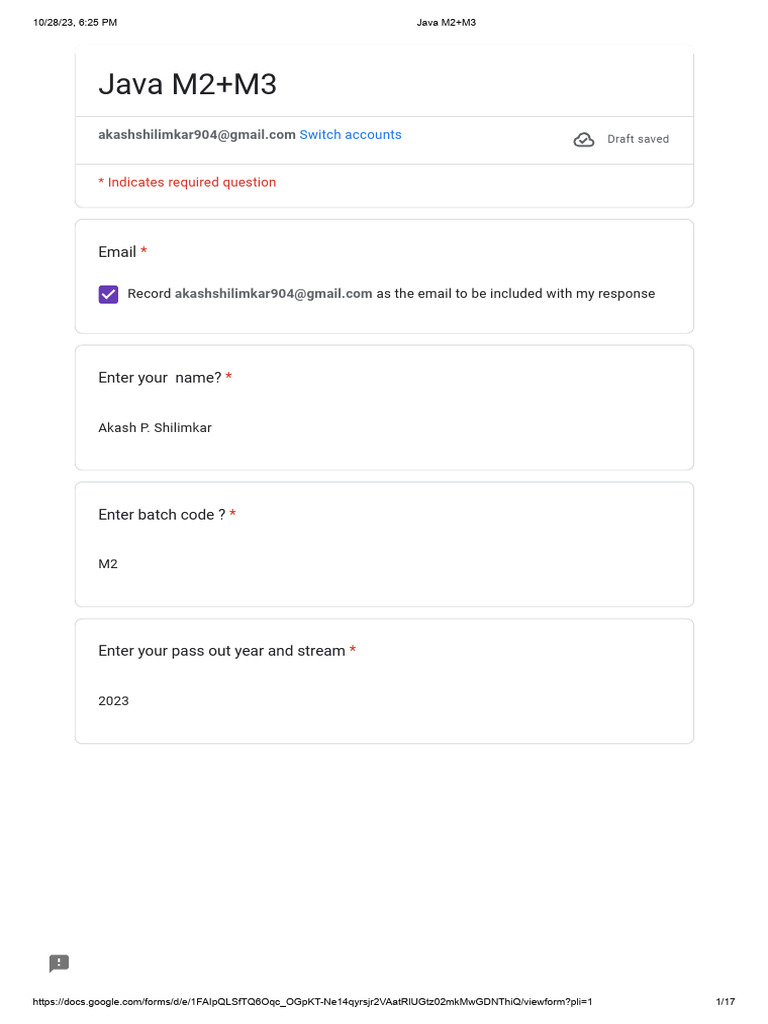Select the Enter your name question label
The image size is (768, 1024).
[159, 378]
